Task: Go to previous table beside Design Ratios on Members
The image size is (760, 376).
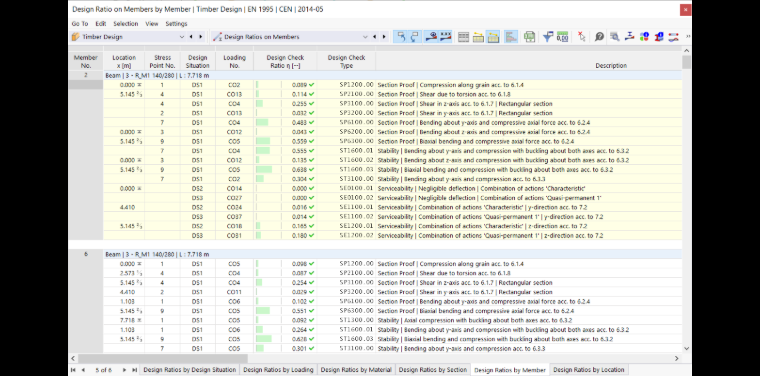Action: (x=375, y=37)
